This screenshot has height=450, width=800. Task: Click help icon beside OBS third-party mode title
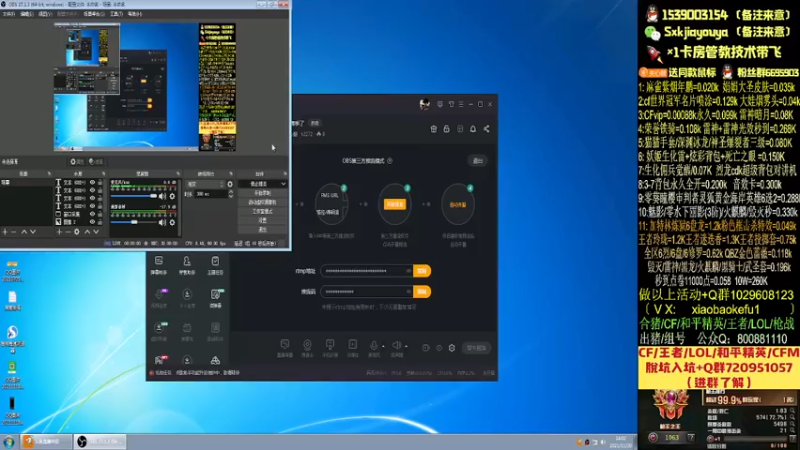[x=390, y=161]
